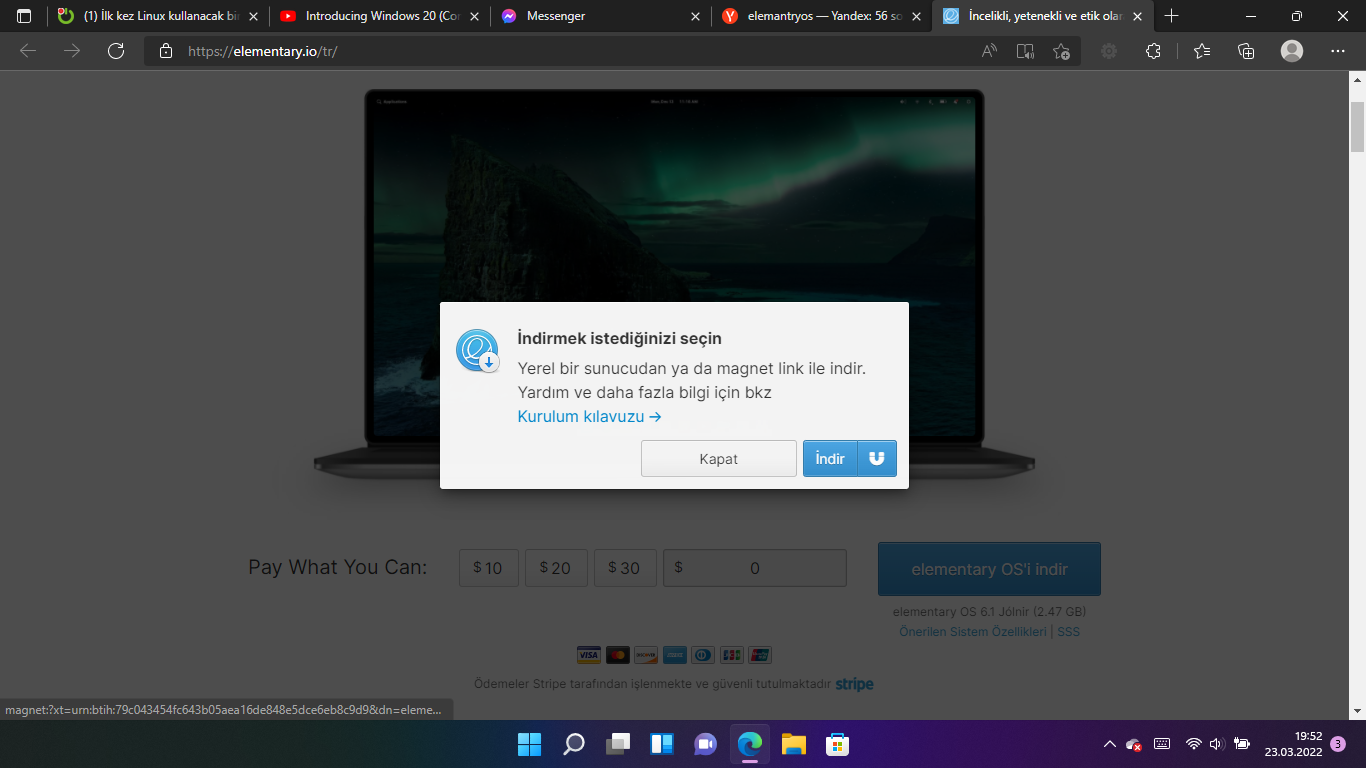Switch to the Messenger tab
This screenshot has width=1366, height=768.
(600, 16)
